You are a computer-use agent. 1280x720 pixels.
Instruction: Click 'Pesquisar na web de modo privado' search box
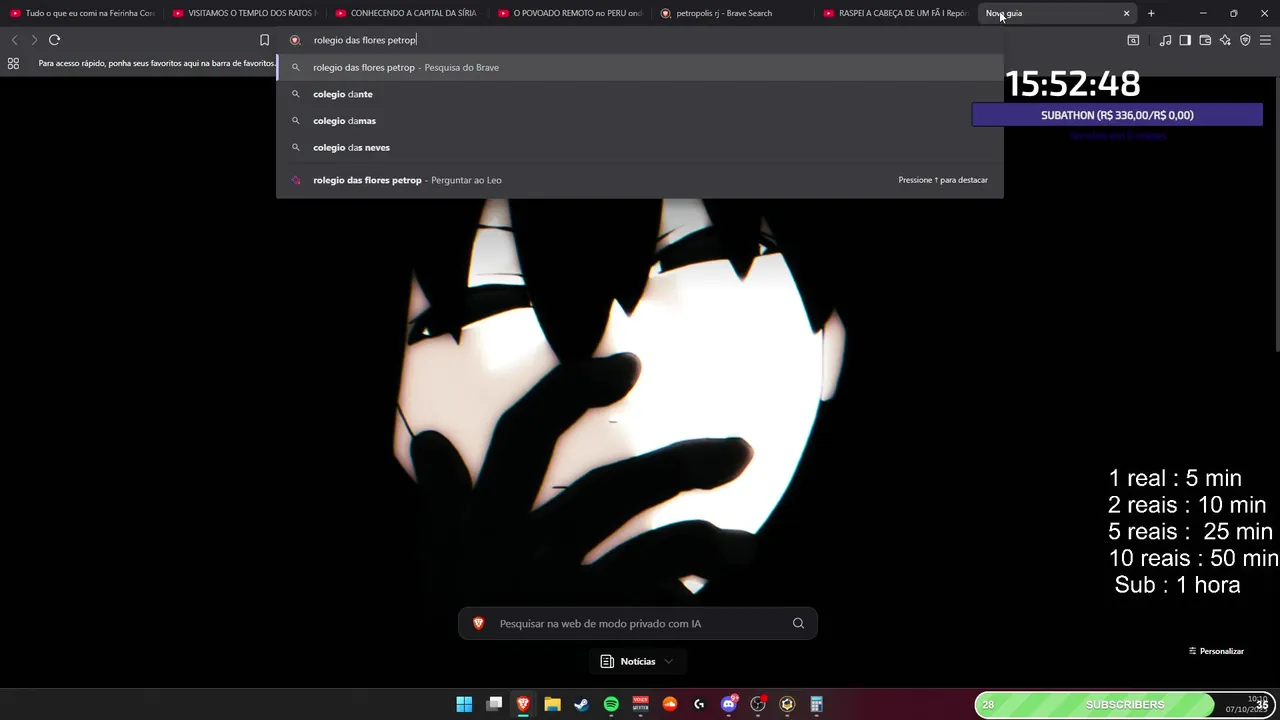coord(638,623)
